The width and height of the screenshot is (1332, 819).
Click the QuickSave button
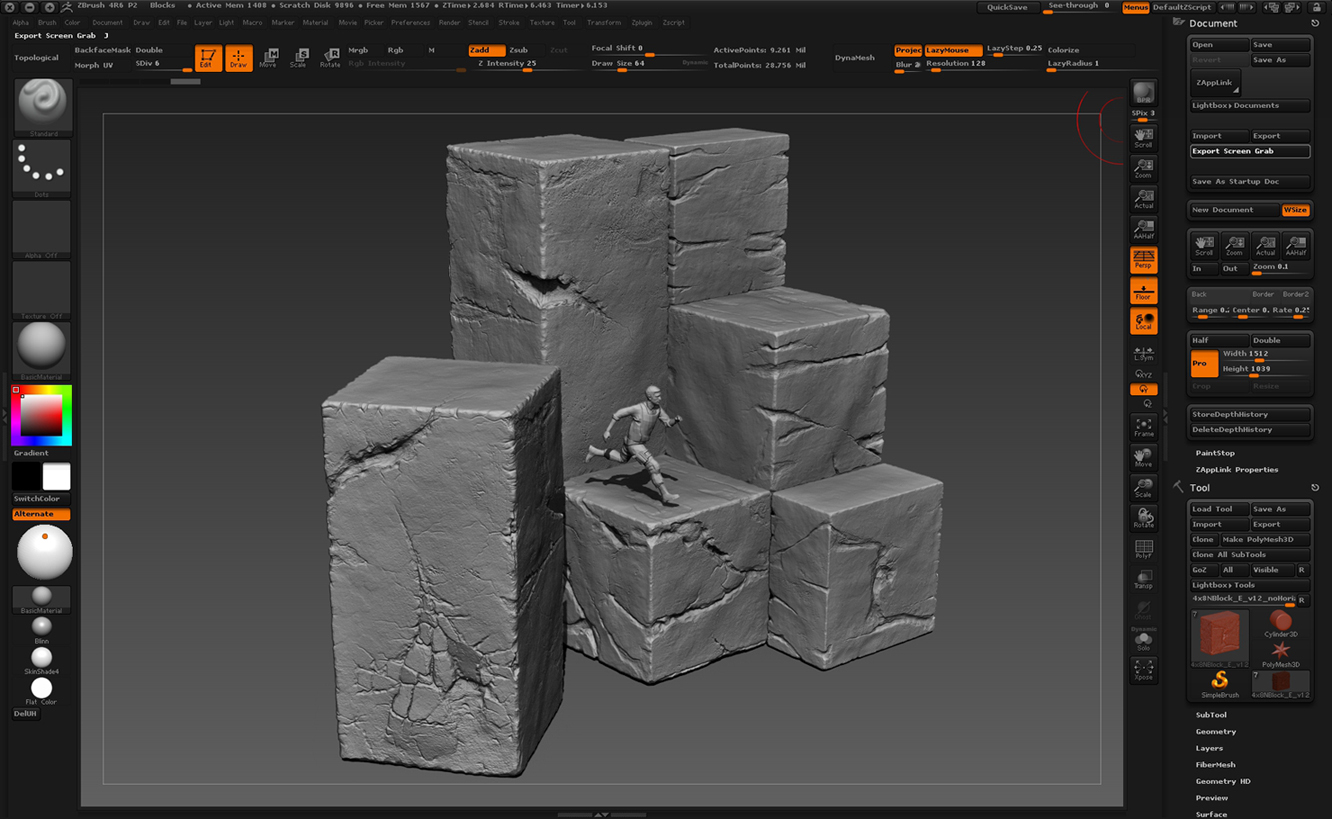[1007, 7]
